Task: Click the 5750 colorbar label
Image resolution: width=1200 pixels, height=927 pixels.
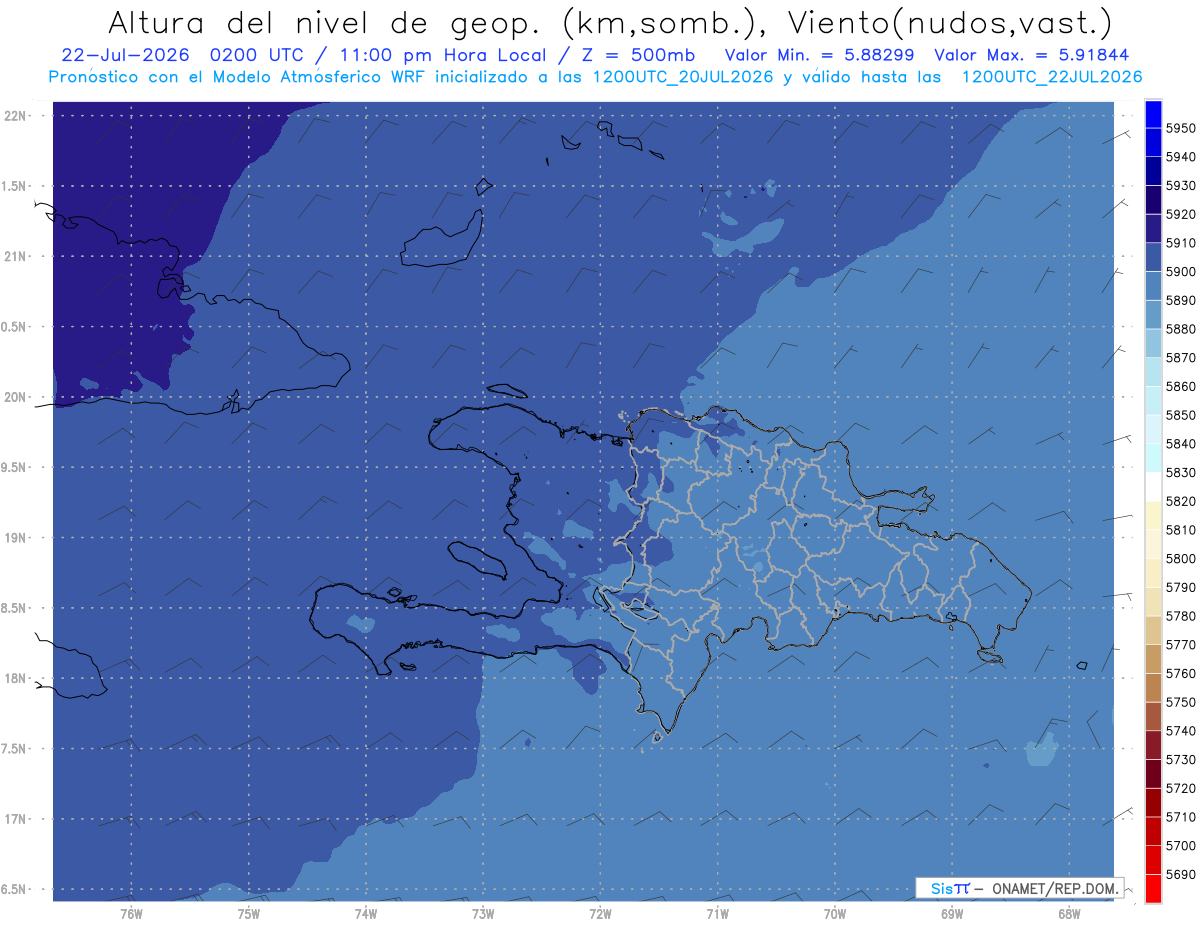Action: coord(1181,702)
